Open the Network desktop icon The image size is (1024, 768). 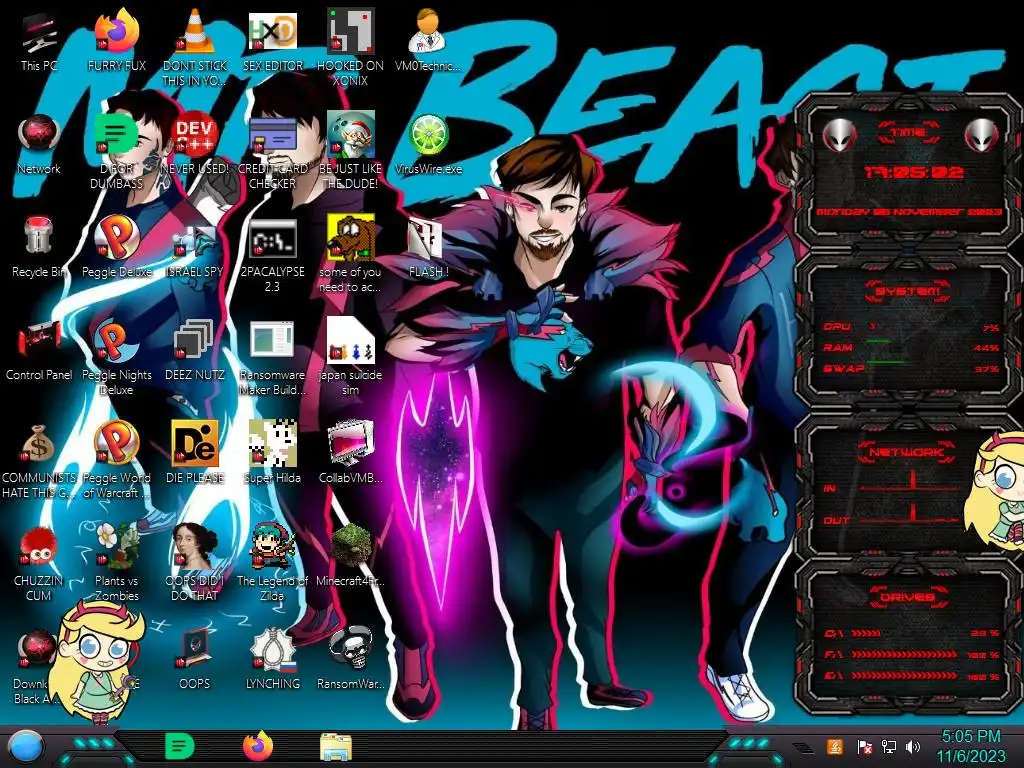(39, 144)
